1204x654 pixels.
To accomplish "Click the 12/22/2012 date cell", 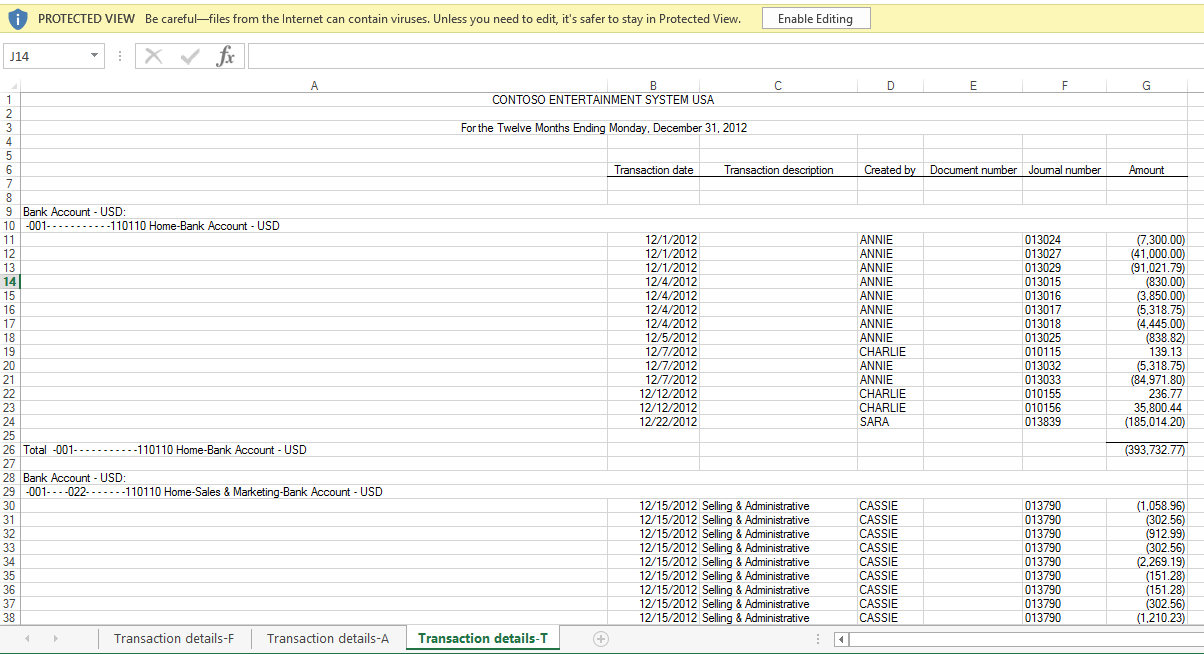I will pos(668,422).
